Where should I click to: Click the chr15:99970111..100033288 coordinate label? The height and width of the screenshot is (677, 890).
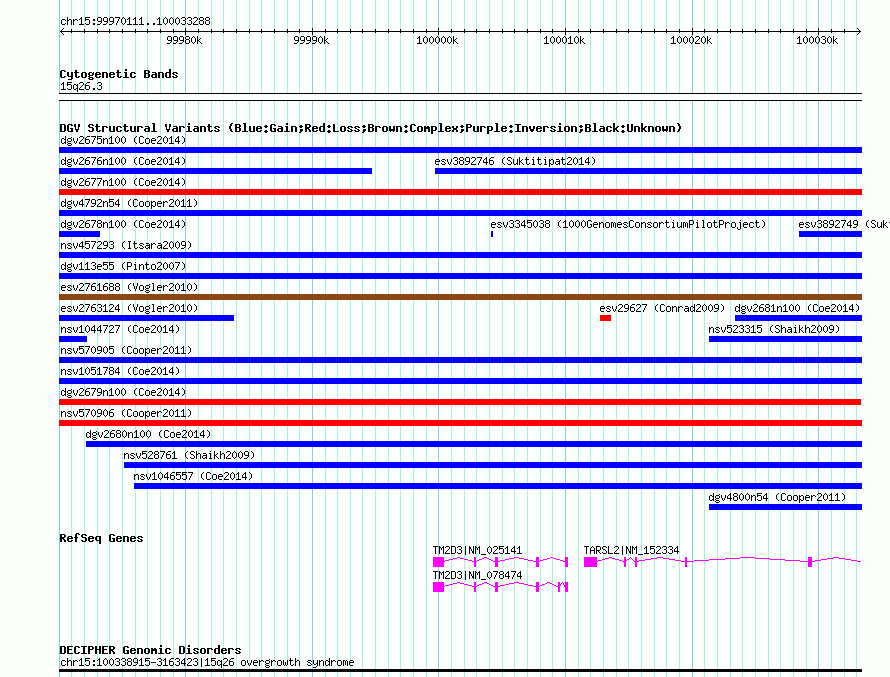(135, 21)
